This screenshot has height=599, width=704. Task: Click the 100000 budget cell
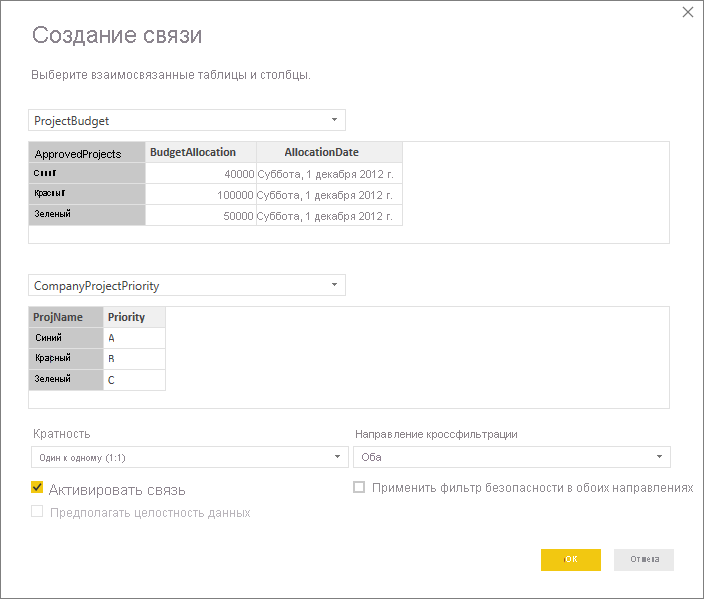(x=201, y=195)
